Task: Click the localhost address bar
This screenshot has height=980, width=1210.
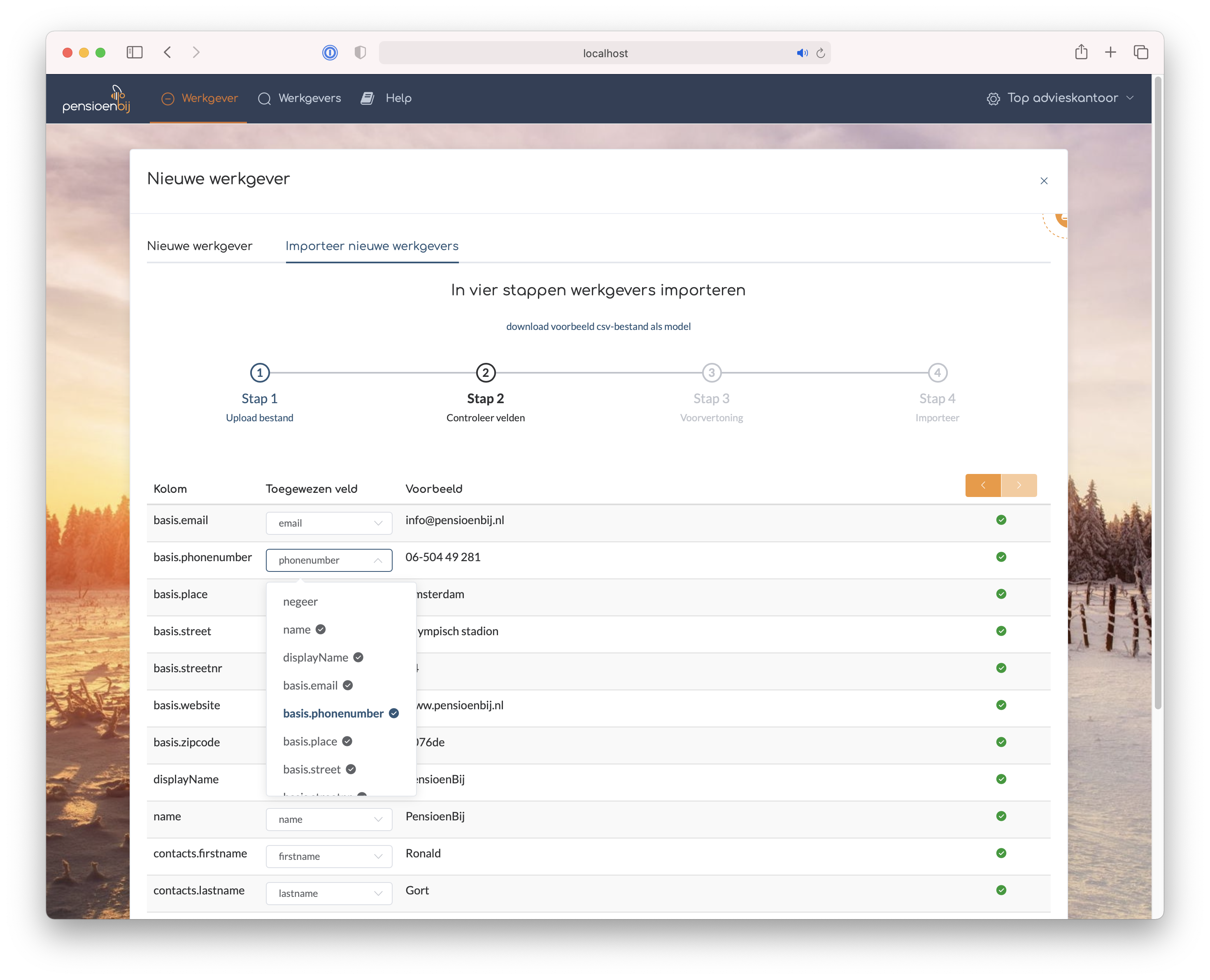Action: pyautogui.click(x=605, y=53)
